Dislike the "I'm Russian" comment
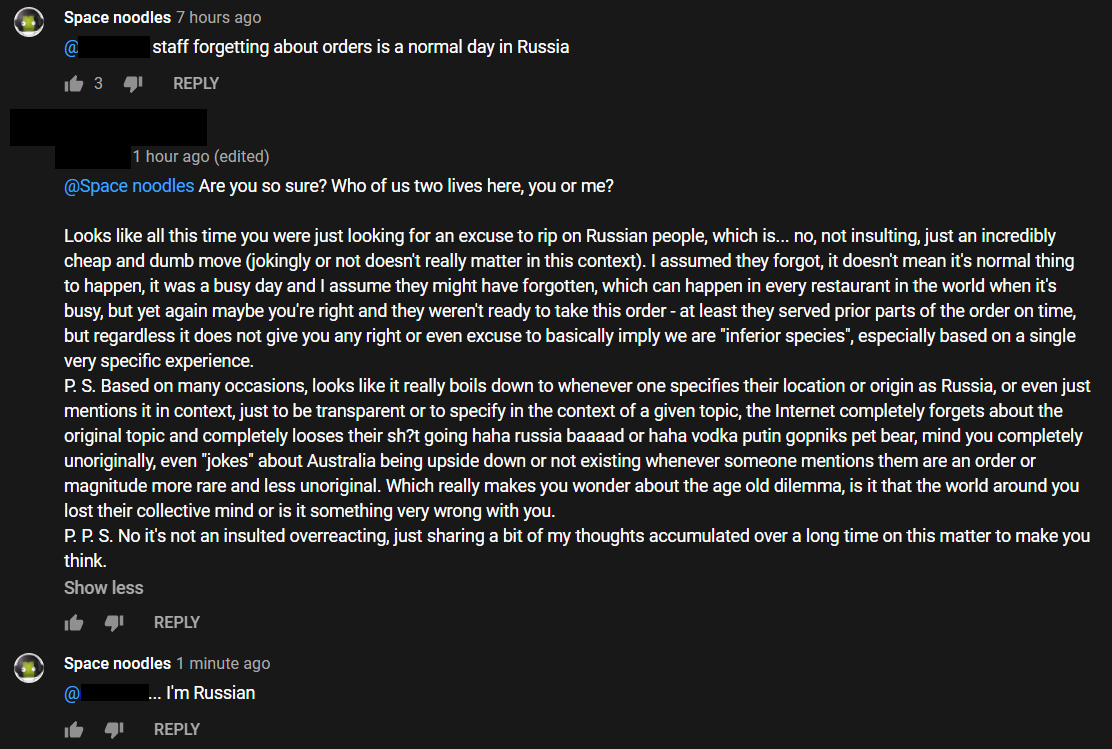The image size is (1112, 749). point(113,730)
